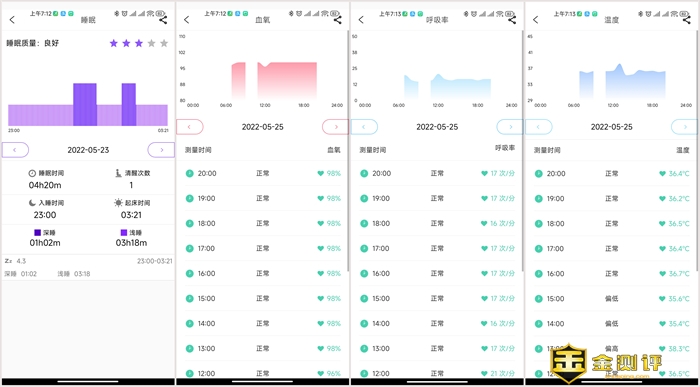Show previous day before 2022-05-23 sleep

15,150
